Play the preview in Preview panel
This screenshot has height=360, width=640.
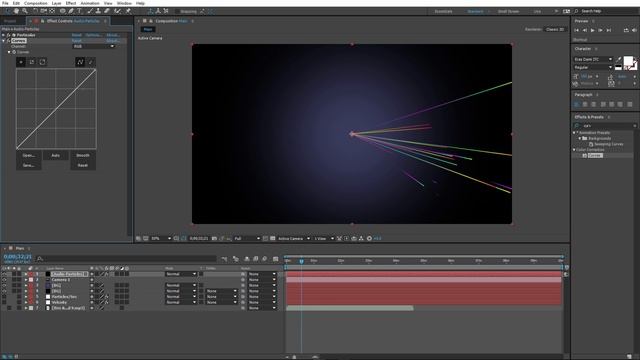(593, 30)
